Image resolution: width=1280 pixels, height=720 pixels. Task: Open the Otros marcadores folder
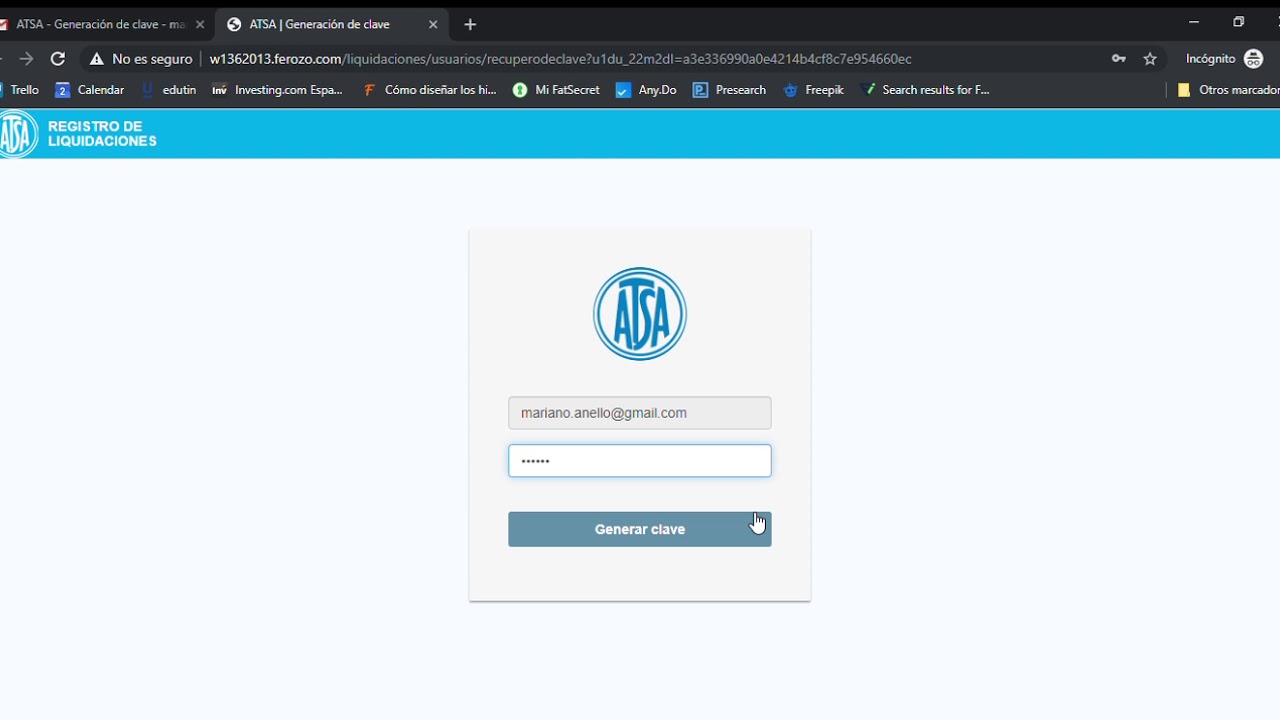[x=1228, y=90]
